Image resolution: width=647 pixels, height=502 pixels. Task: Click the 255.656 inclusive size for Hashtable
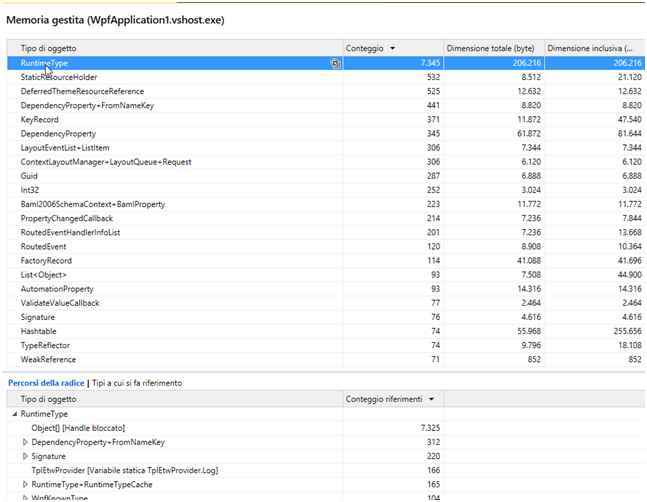click(627, 331)
